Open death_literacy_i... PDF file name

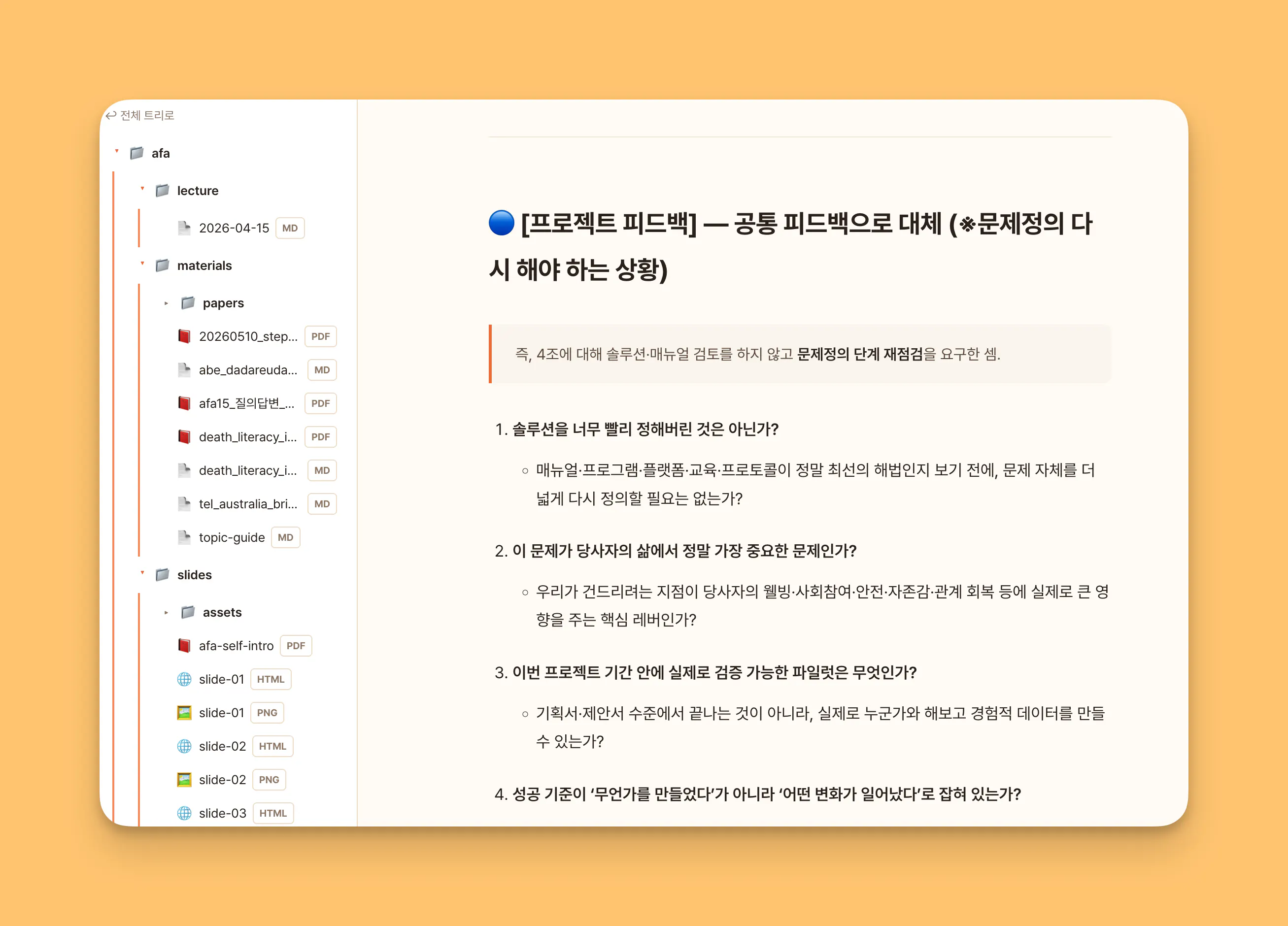248,437
